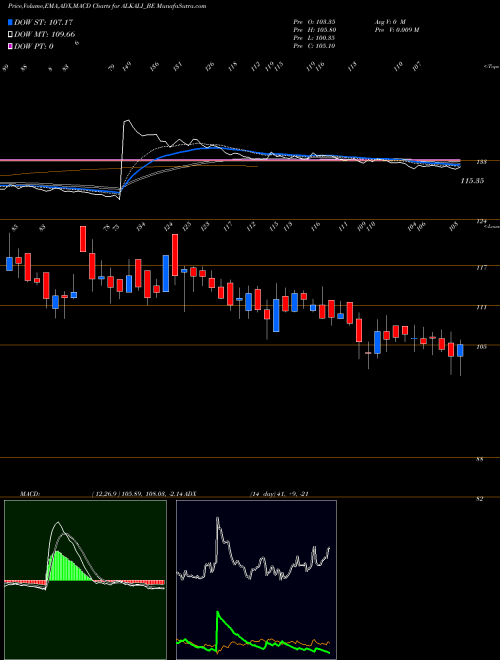Click the 'Avg V: 0 M' volume text
This screenshot has width=500, height=660.
click(390, 21)
